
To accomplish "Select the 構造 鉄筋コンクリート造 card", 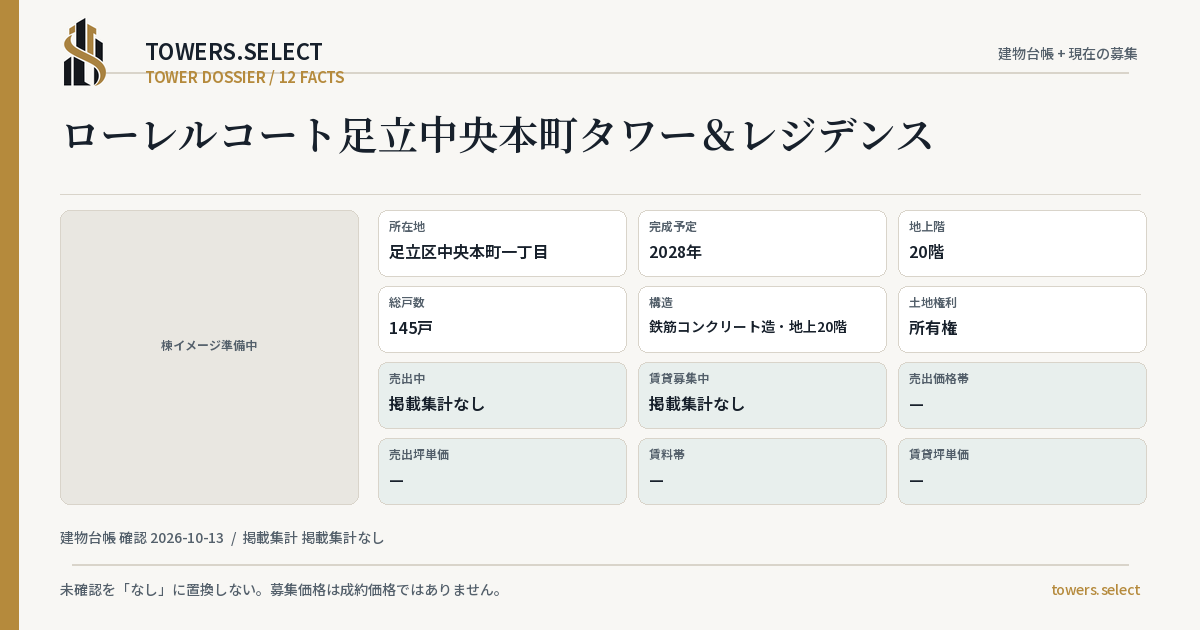I will 762,319.
